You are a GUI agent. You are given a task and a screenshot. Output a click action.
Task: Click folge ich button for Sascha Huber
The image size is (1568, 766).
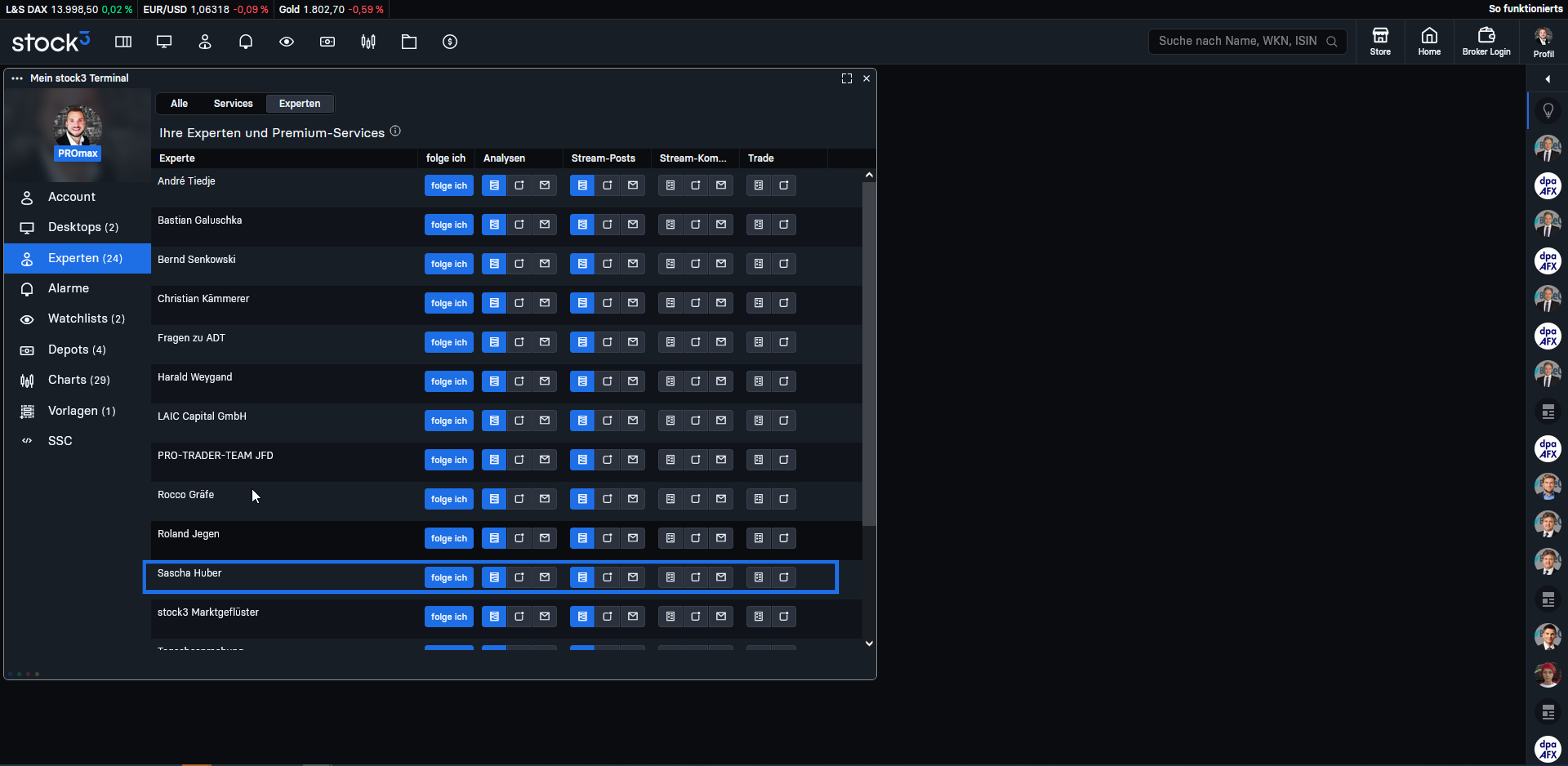[449, 577]
